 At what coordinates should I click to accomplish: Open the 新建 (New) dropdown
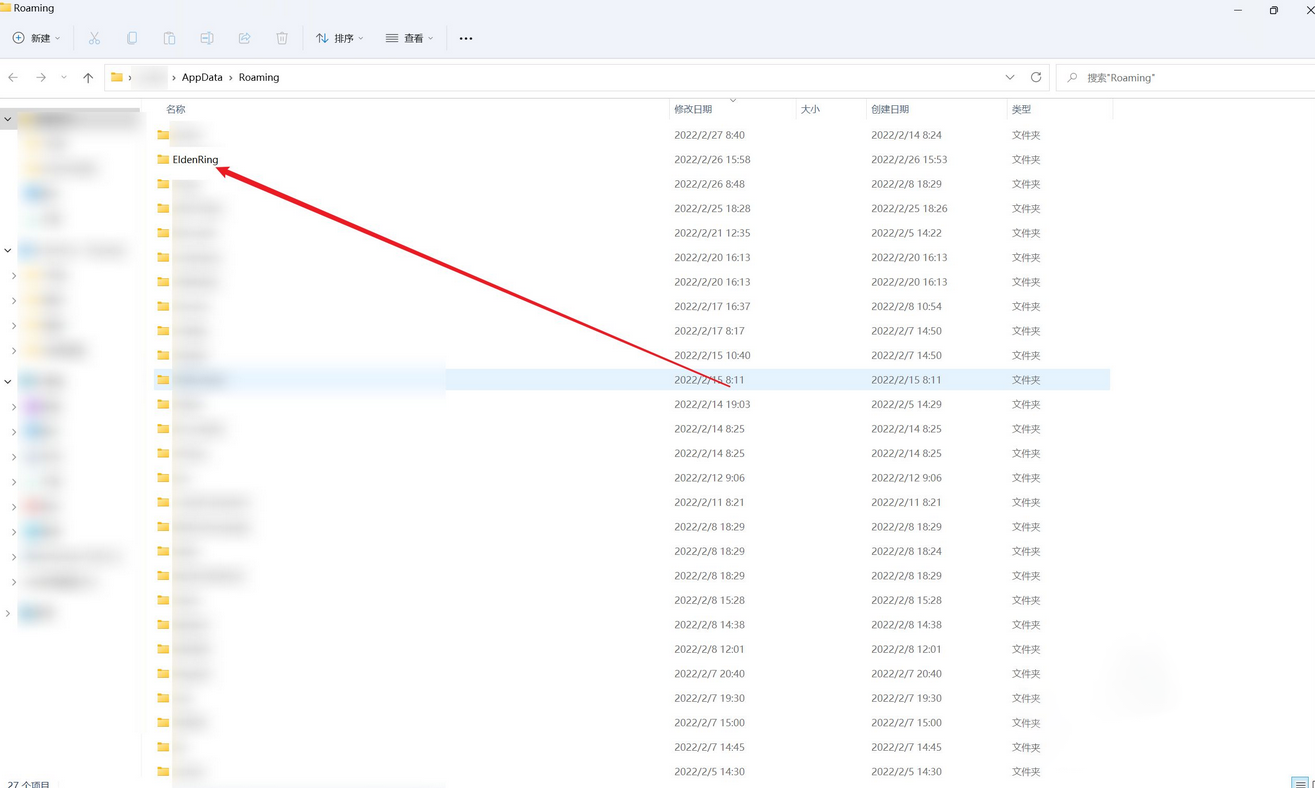click(37, 38)
